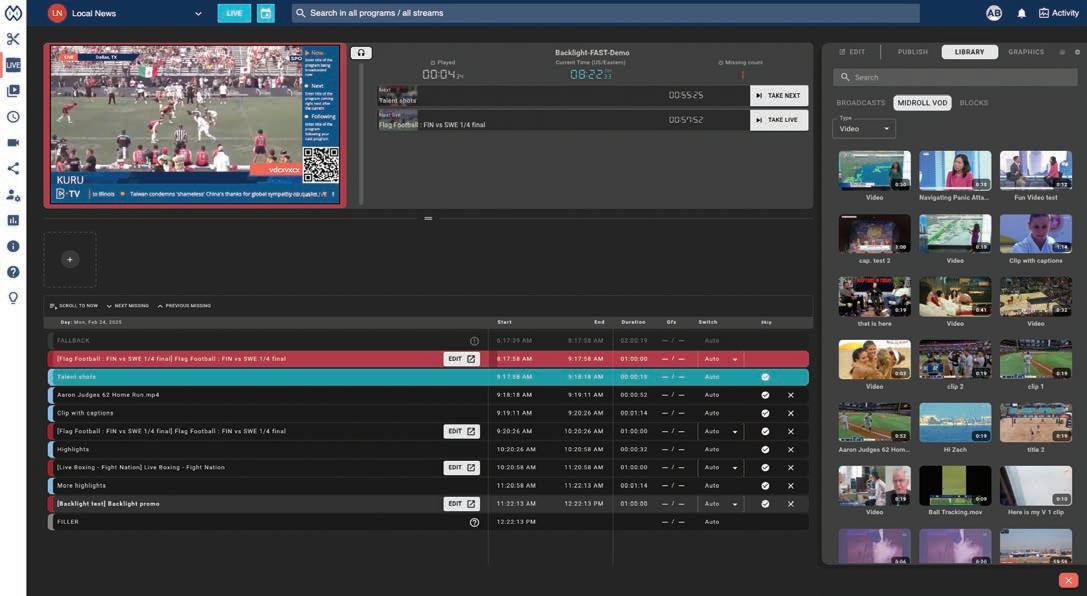
Task: Open the info sidebar icon
Action: pyautogui.click(x=13, y=246)
